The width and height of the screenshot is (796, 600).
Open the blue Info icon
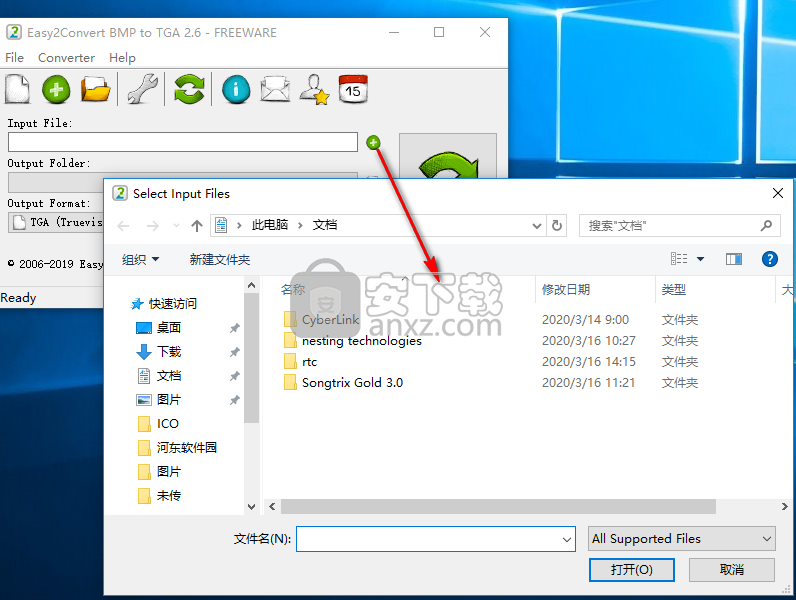pos(236,89)
